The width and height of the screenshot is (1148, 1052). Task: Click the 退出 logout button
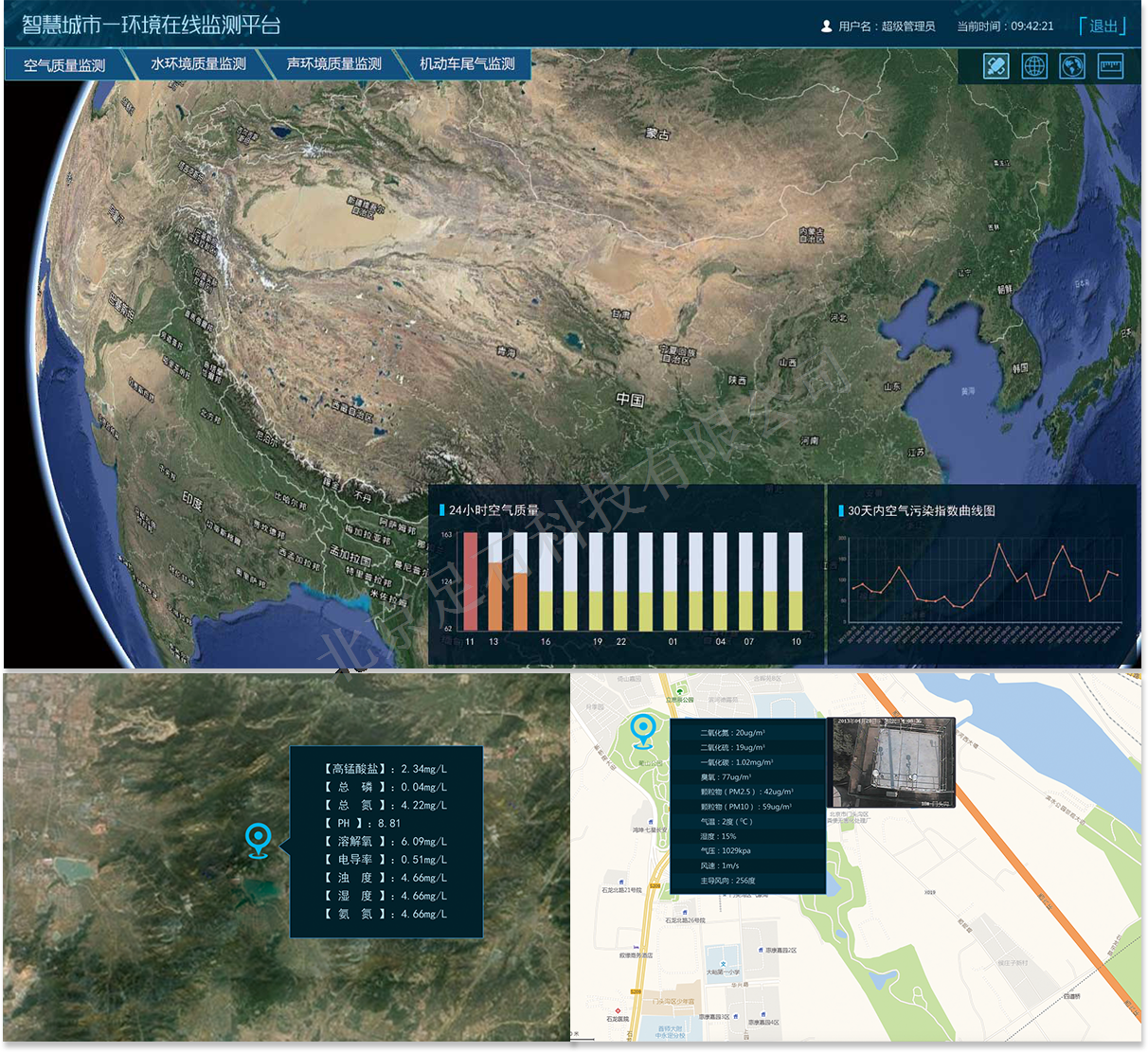pyautogui.click(x=1103, y=27)
